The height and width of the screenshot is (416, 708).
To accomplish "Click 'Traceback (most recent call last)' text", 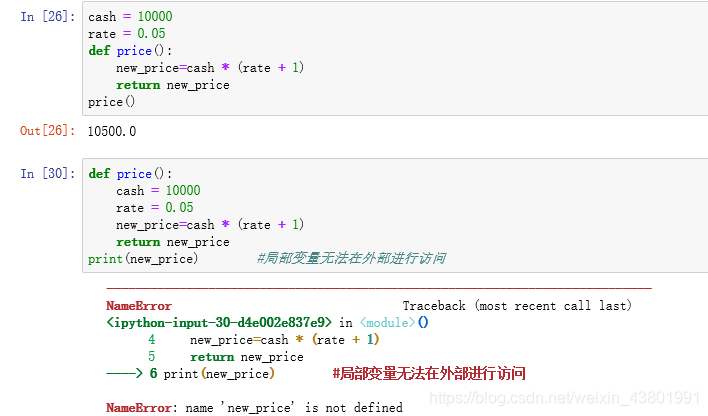I will pyautogui.click(x=517, y=306).
